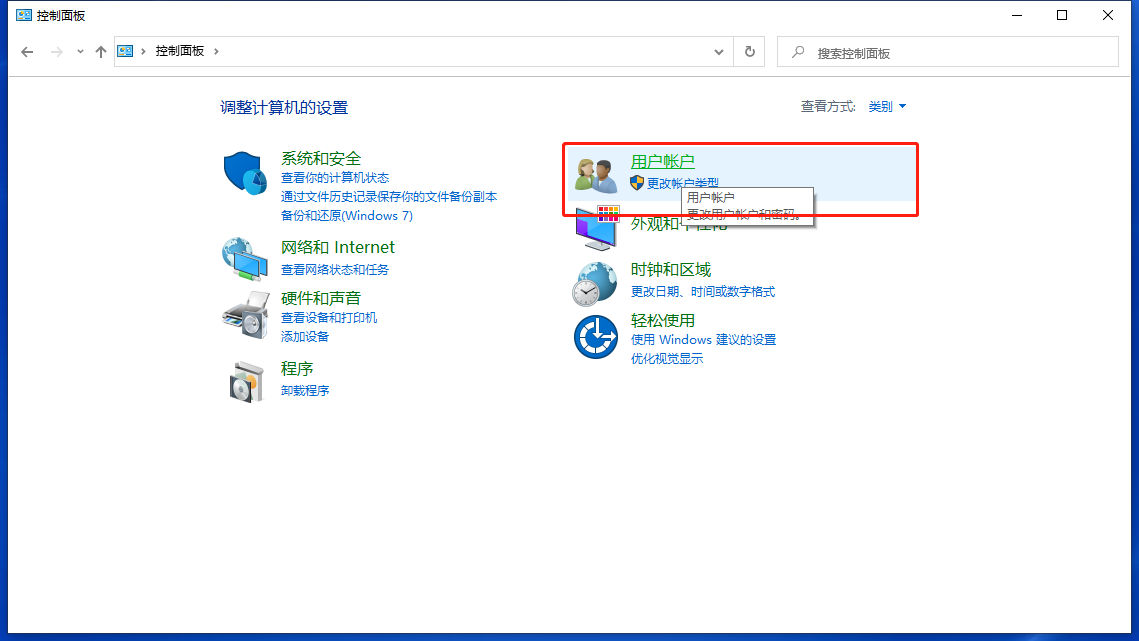1139x641 pixels.
Task: Open 卸载程序
Action: [302, 390]
